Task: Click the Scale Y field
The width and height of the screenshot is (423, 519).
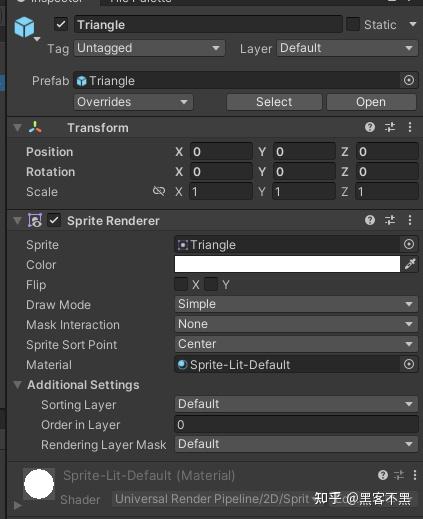Action: tap(304, 192)
